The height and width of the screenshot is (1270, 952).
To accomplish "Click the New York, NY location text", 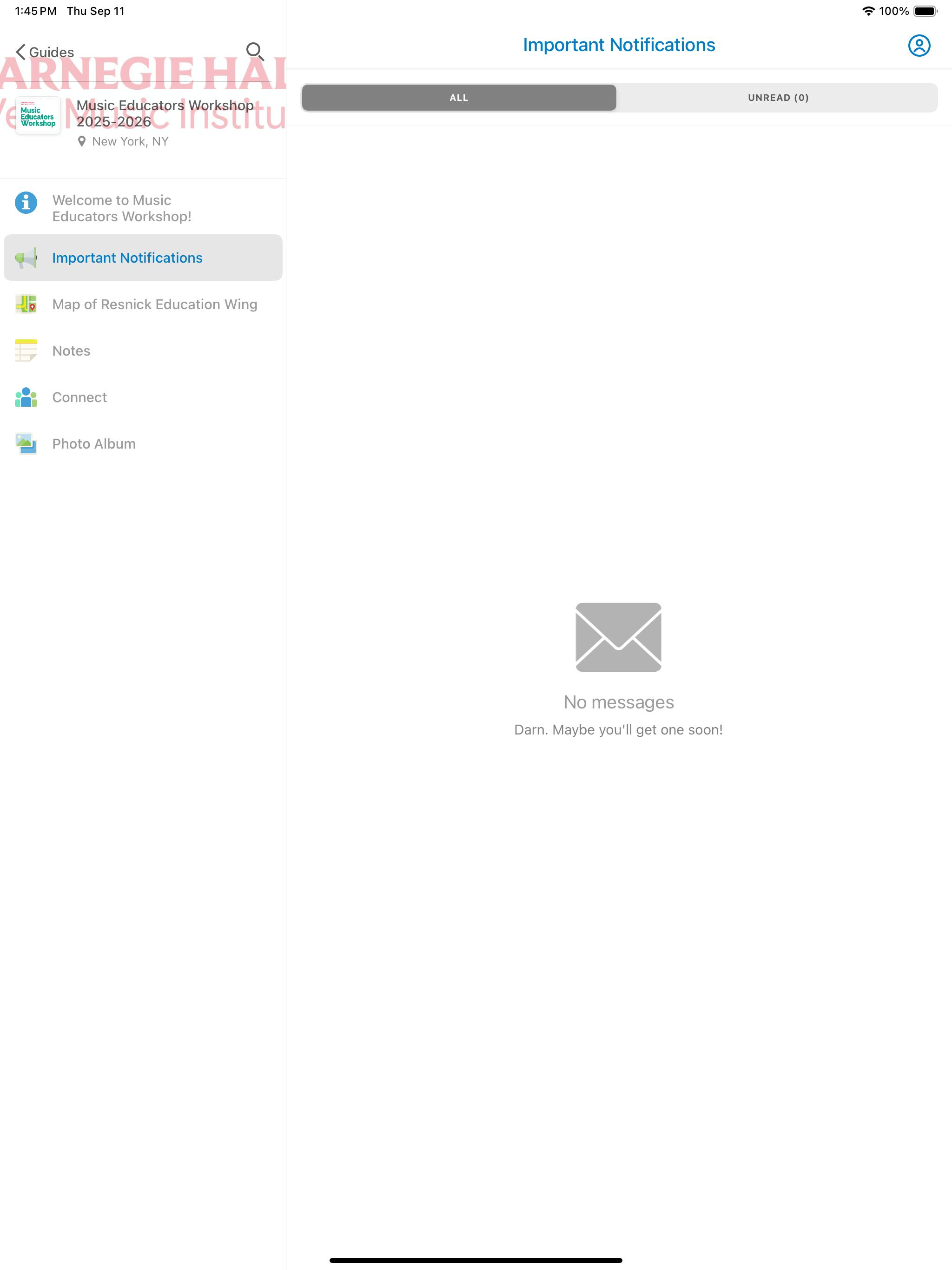I will click(x=130, y=141).
